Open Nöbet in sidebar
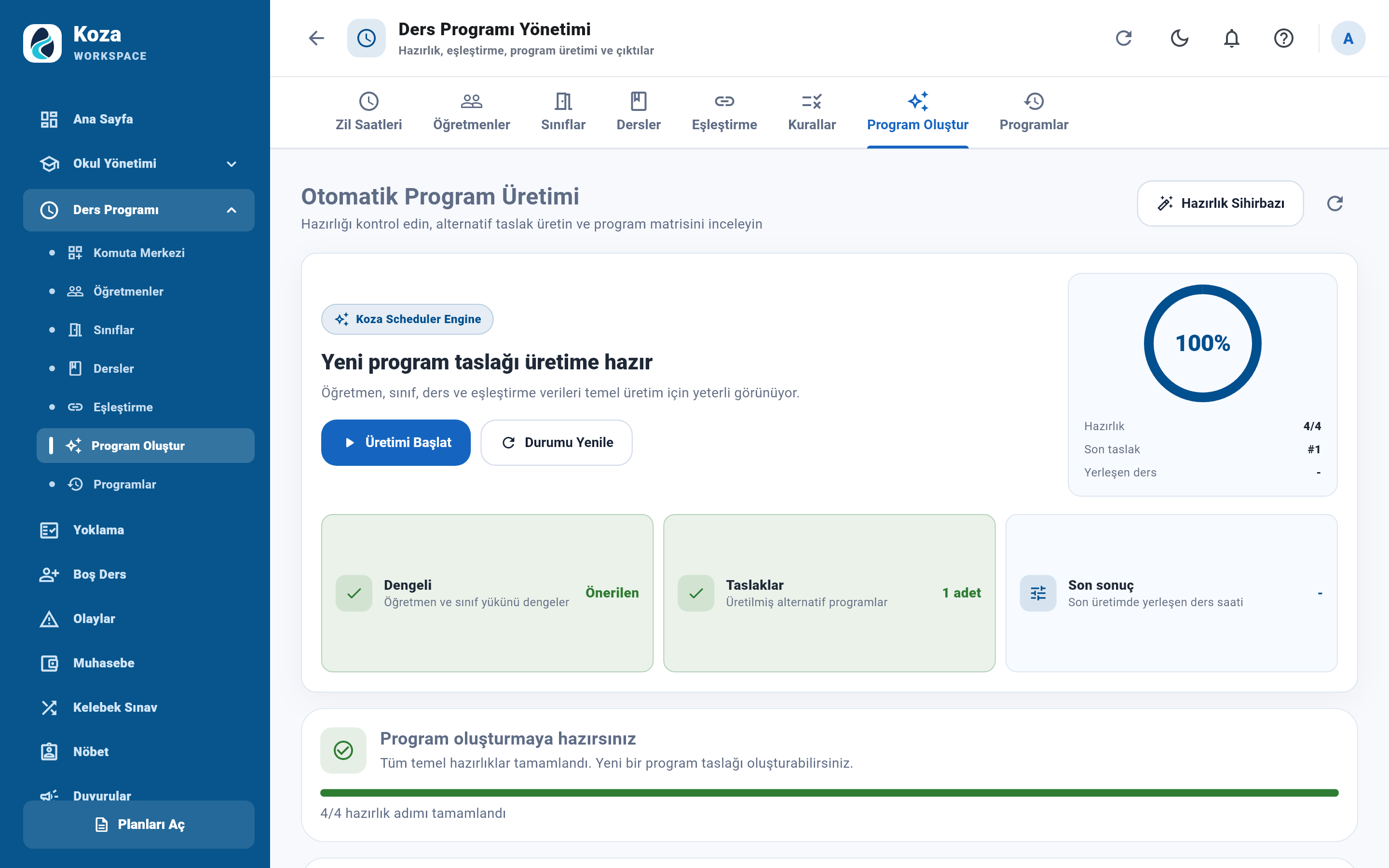1389x868 pixels. (138, 751)
